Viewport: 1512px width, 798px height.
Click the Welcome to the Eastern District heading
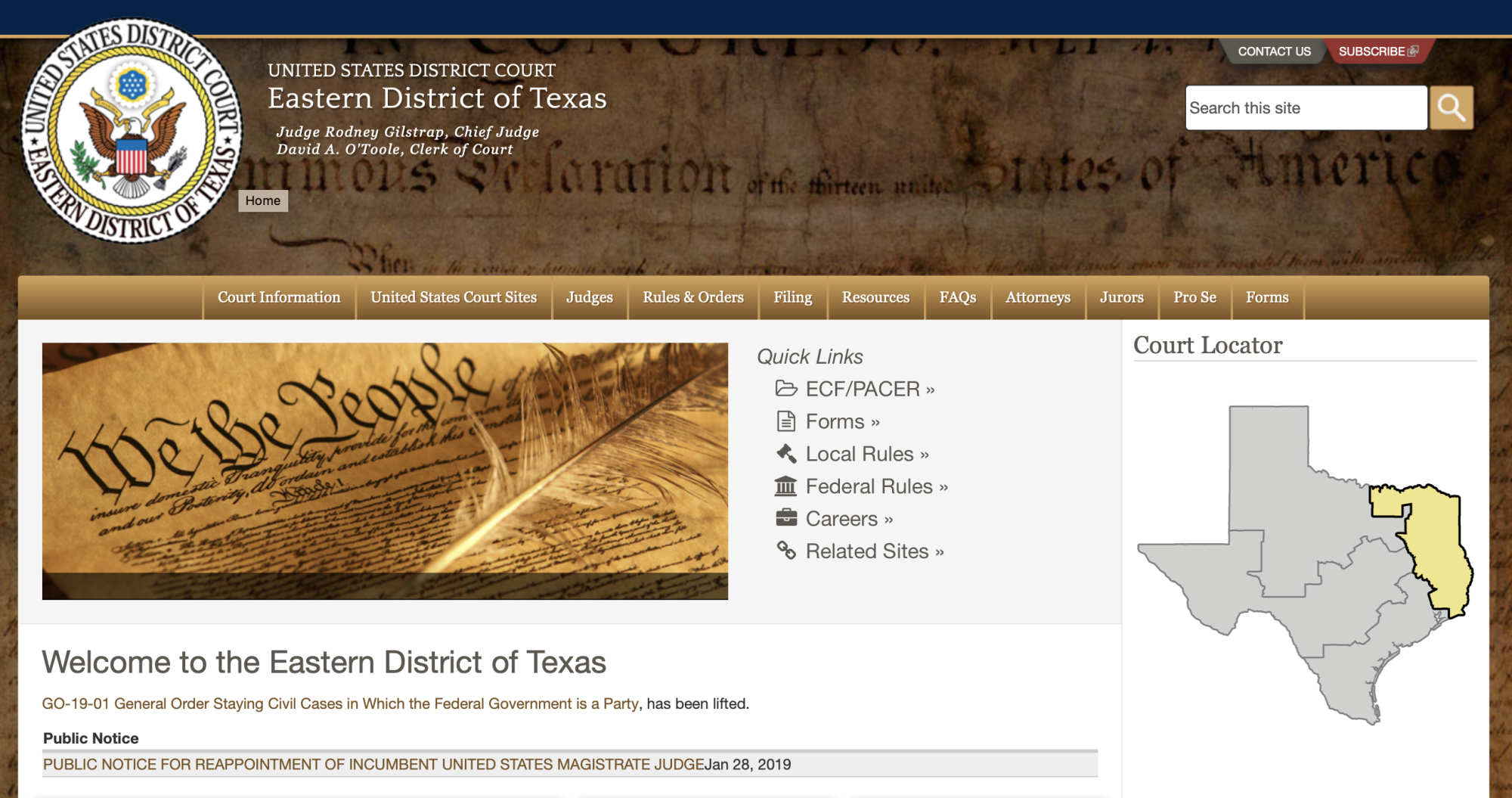[x=324, y=662]
